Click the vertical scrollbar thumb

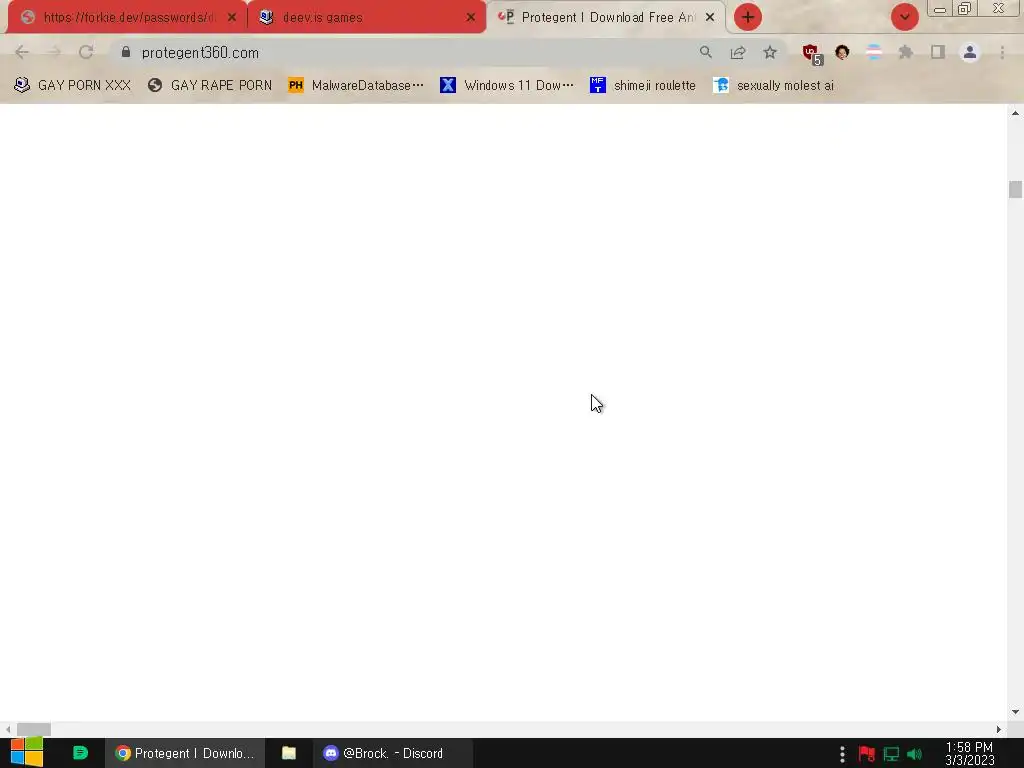click(x=1015, y=189)
